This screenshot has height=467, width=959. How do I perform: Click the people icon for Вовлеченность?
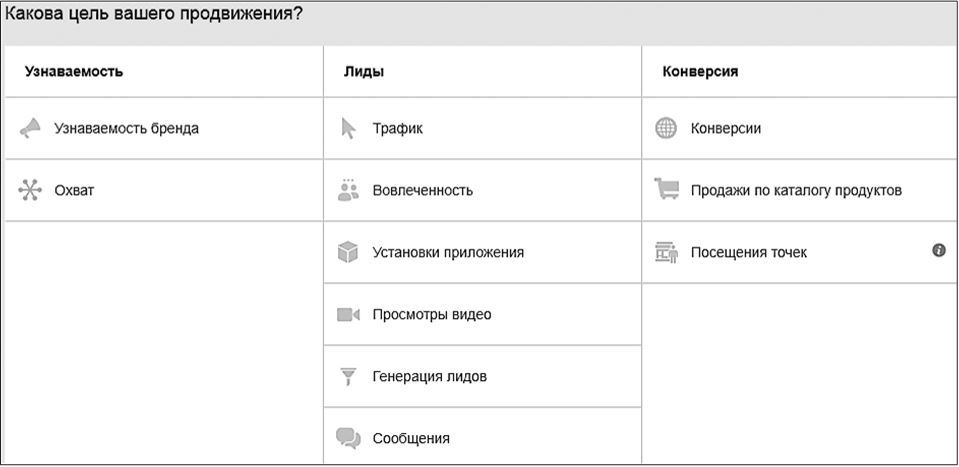coord(348,190)
